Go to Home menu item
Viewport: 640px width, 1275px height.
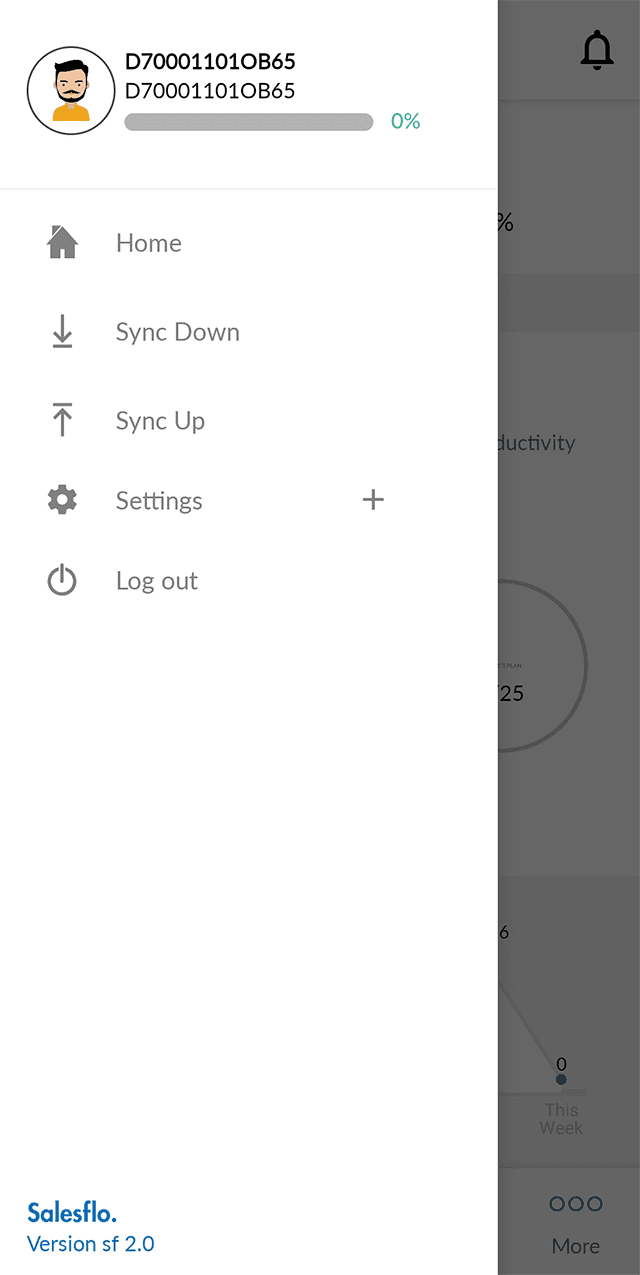[149, 243]
